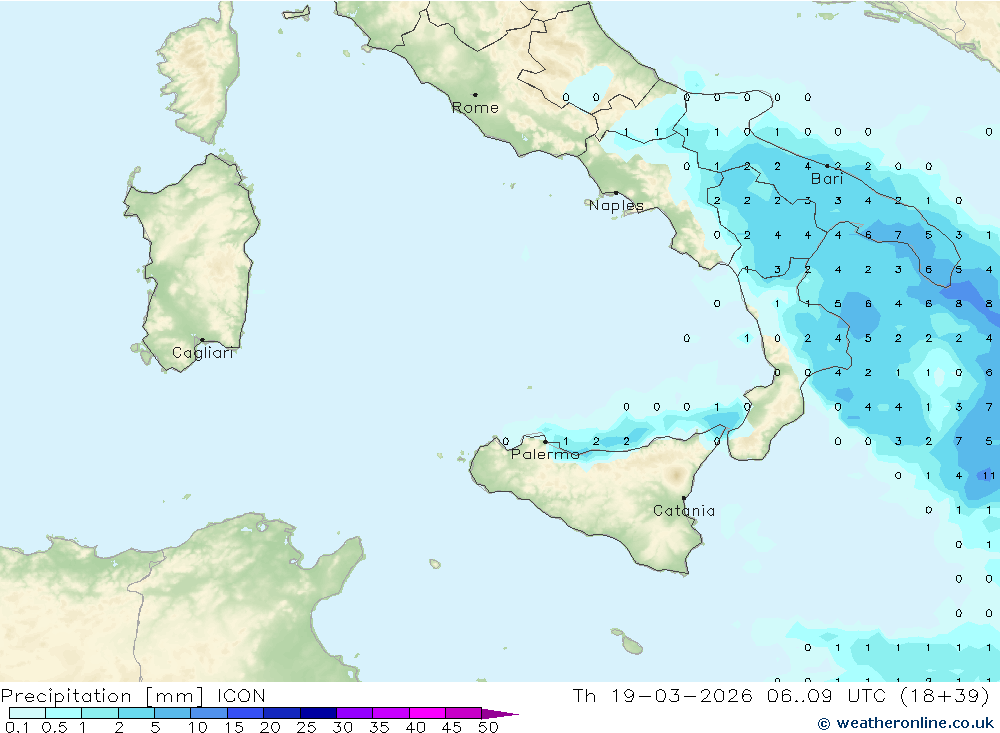
Task: Pick the 2–5 mm legend swatch
Action: click(x=136, y=713)
